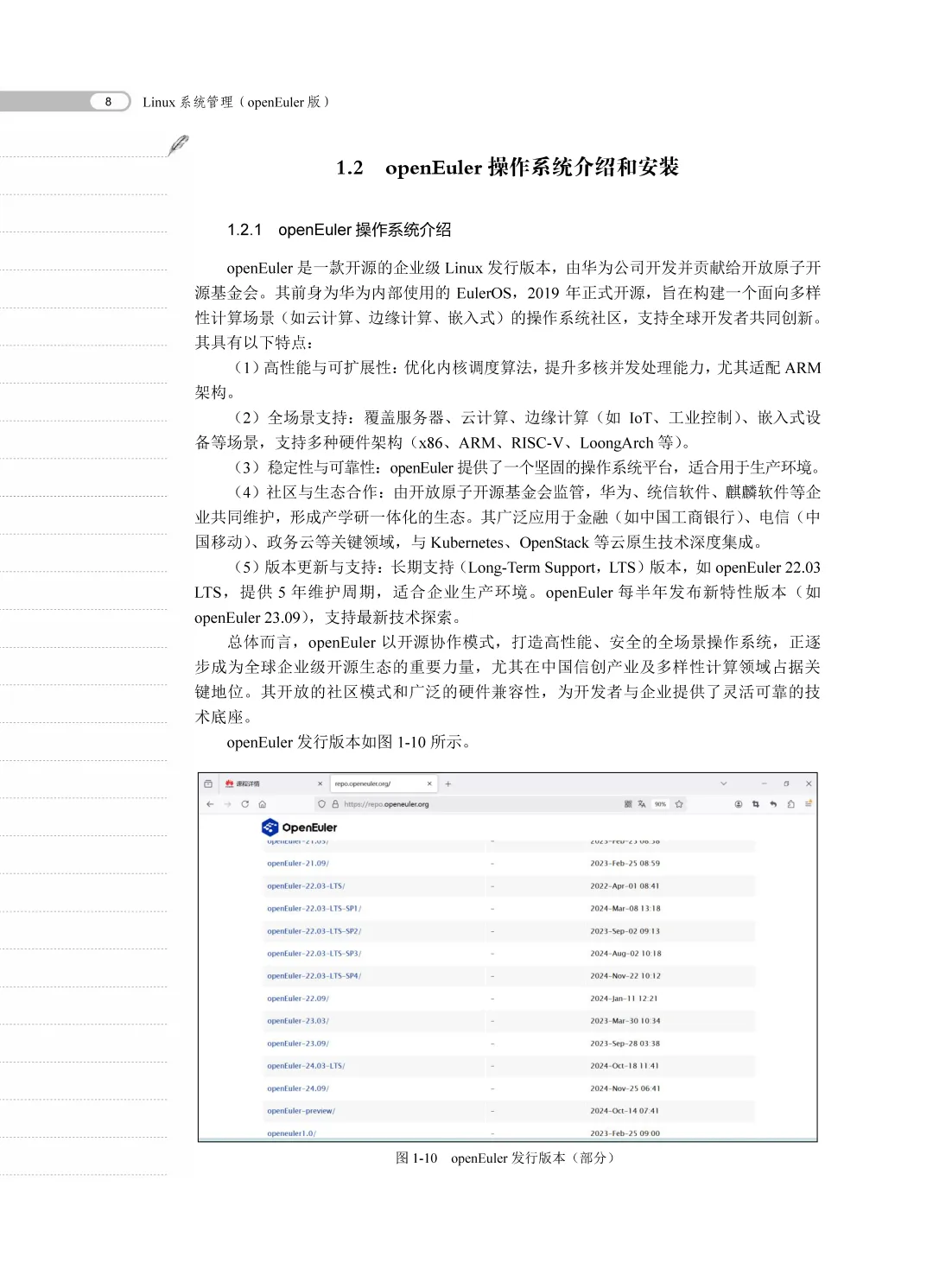Click date 2024-Nov-22 10:12
Viewport: 933px width, 1288px height.
point(625,975)
